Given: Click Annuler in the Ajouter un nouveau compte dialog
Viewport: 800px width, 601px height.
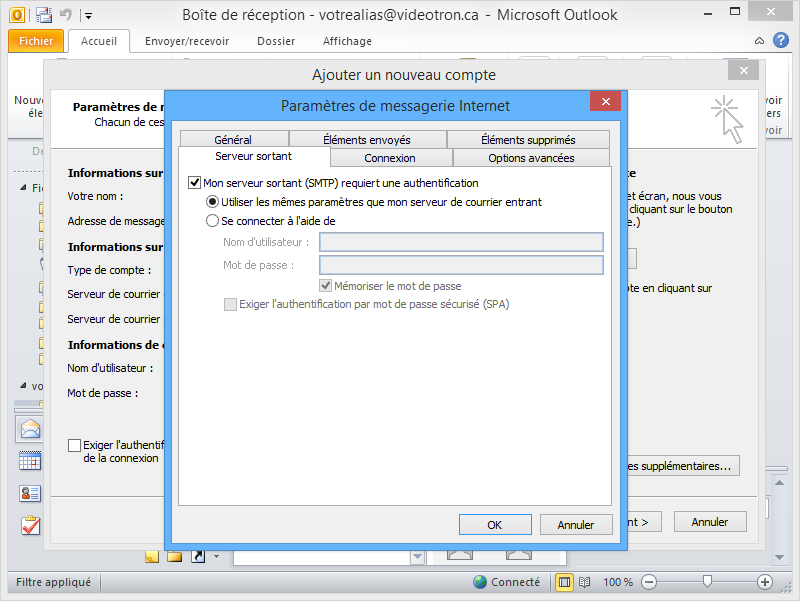Looking at the screenshot, I should click(710, 522).
